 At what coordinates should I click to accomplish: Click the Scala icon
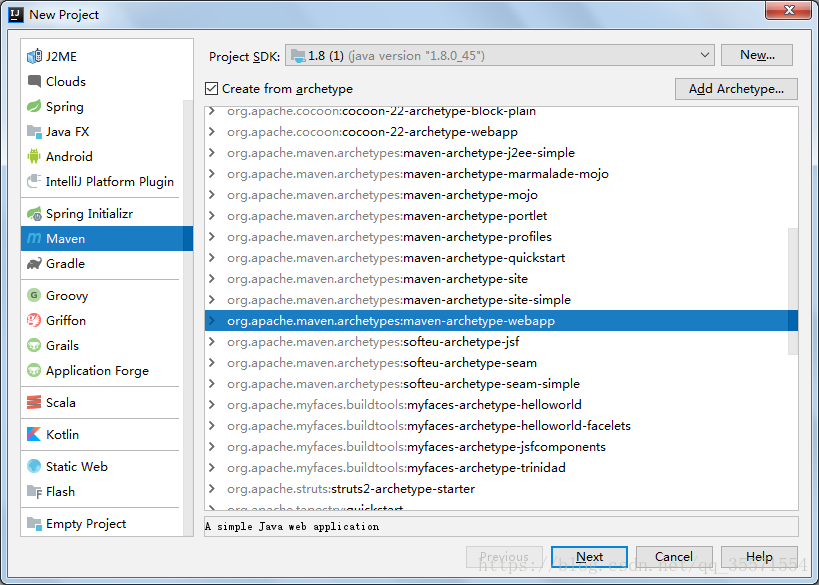tap(34, 402)
